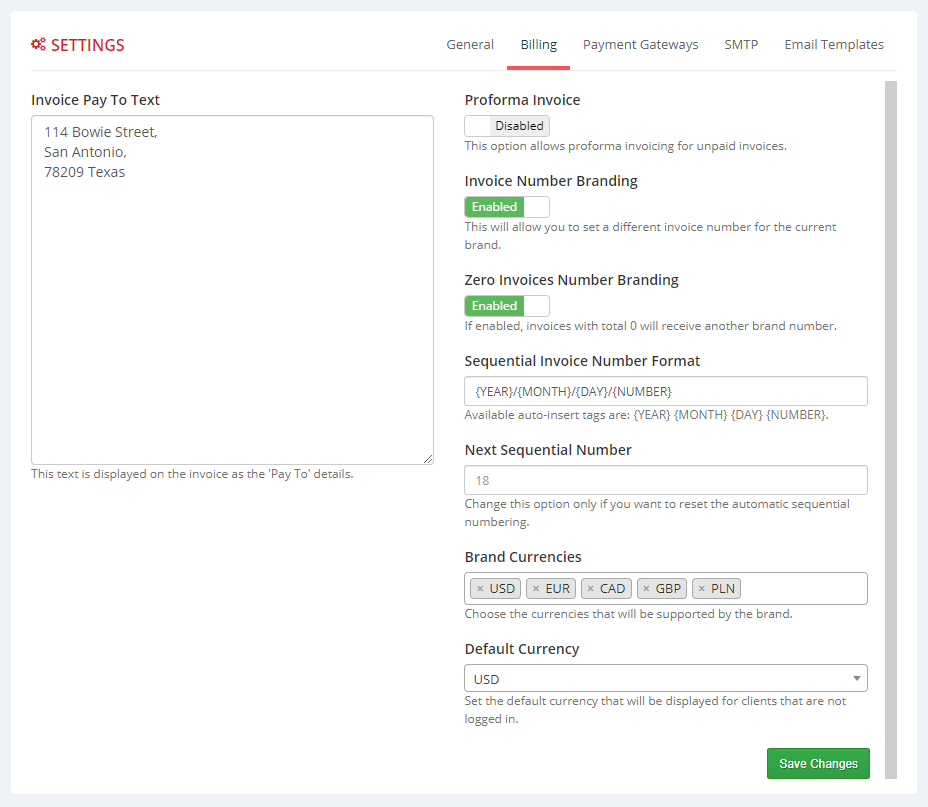Screen dimensions: 928x807
Task: Select the Billing tab
Action: (x=538, y=44)
